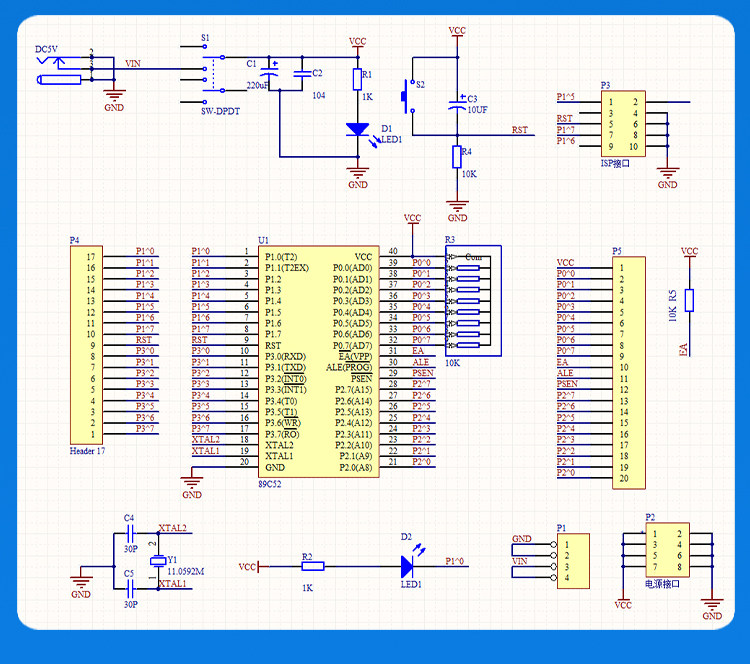The width and height of the screenshot is (750, 664).
Task: Select the Header 17 label
Action: tap(87, 451)
